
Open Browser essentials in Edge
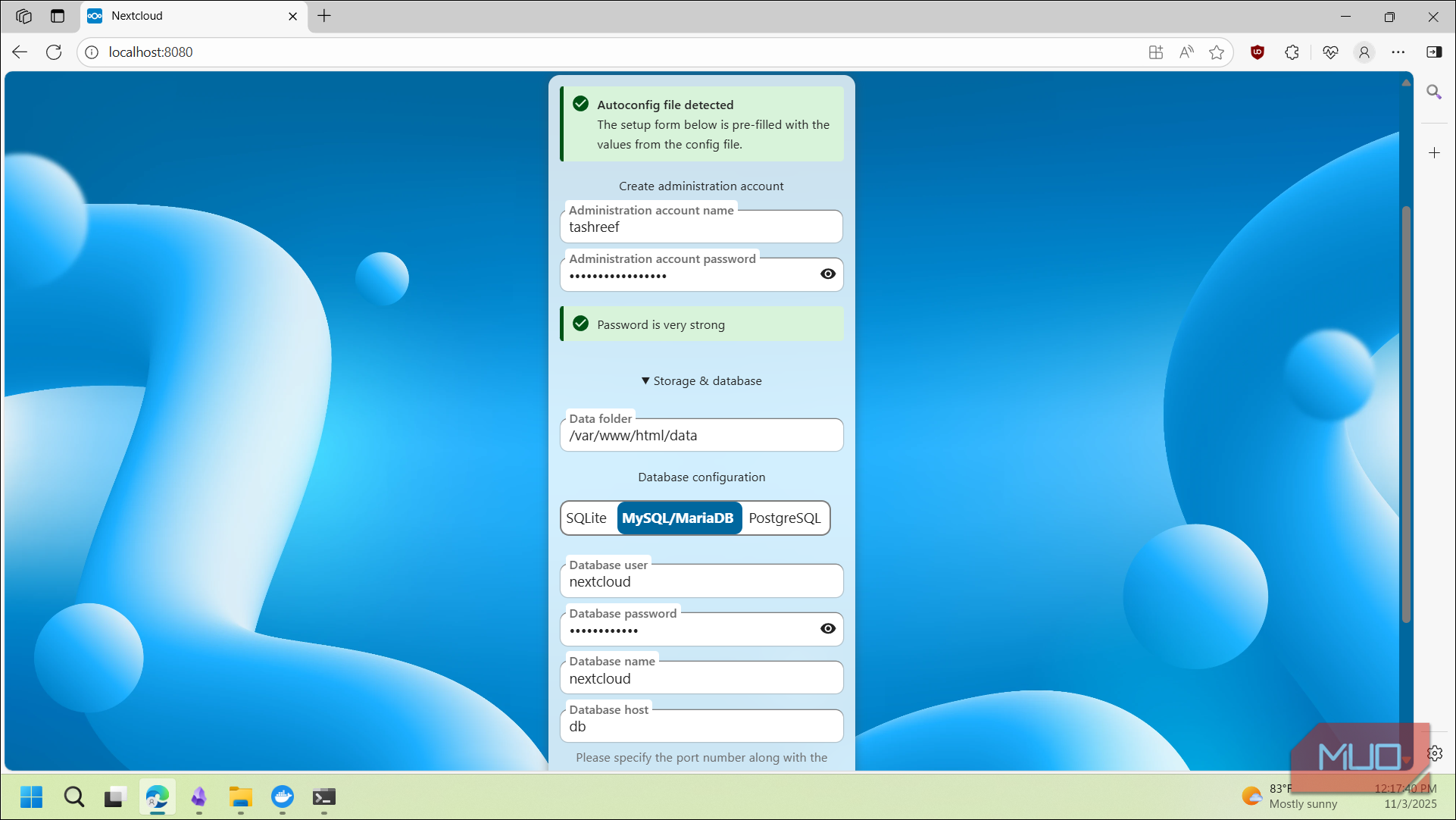click(1331, 52)
